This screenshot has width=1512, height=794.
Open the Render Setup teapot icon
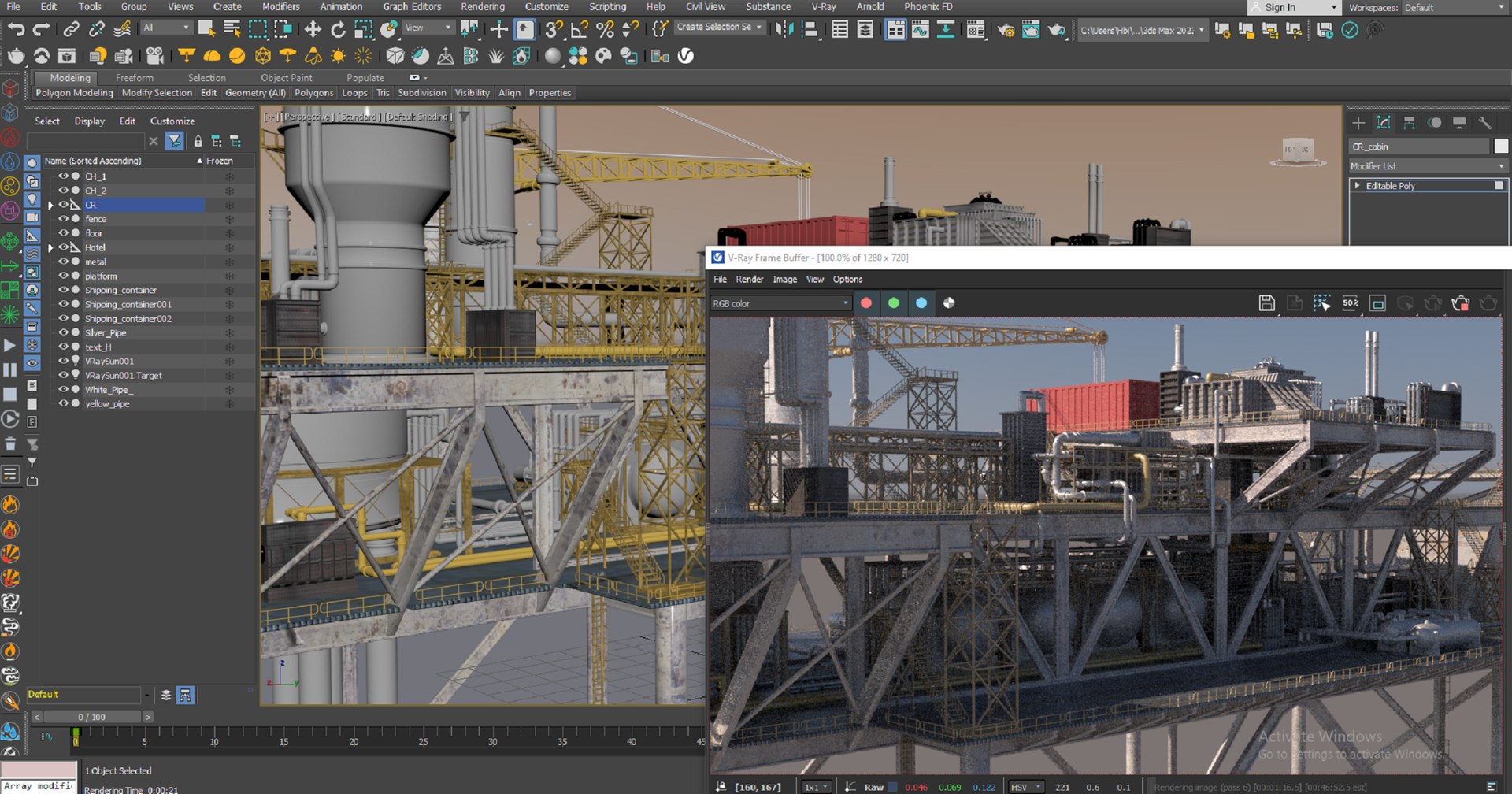click(1006, 30)
